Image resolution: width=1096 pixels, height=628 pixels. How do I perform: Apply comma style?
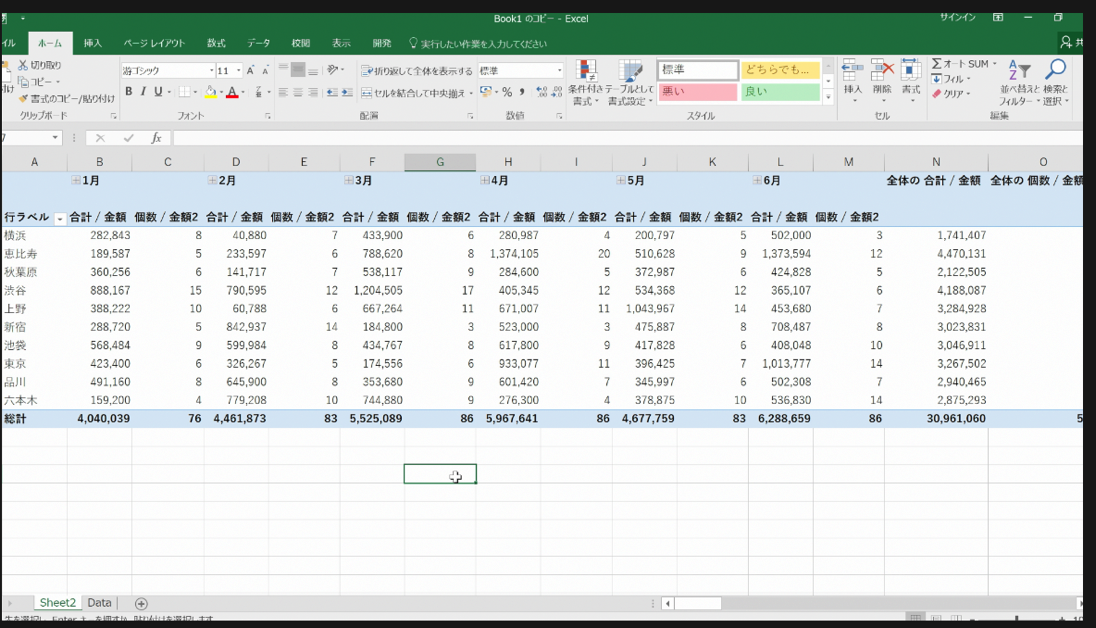[x=522, y=92]
